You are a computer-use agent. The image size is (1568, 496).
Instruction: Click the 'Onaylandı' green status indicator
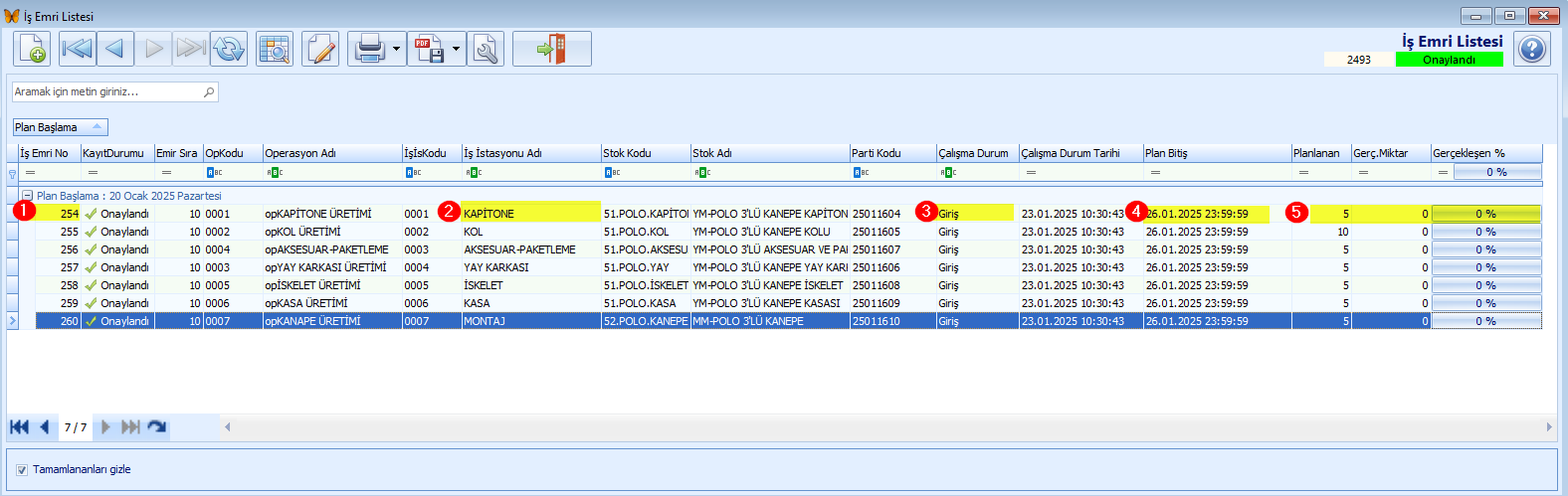[1449, 60]
